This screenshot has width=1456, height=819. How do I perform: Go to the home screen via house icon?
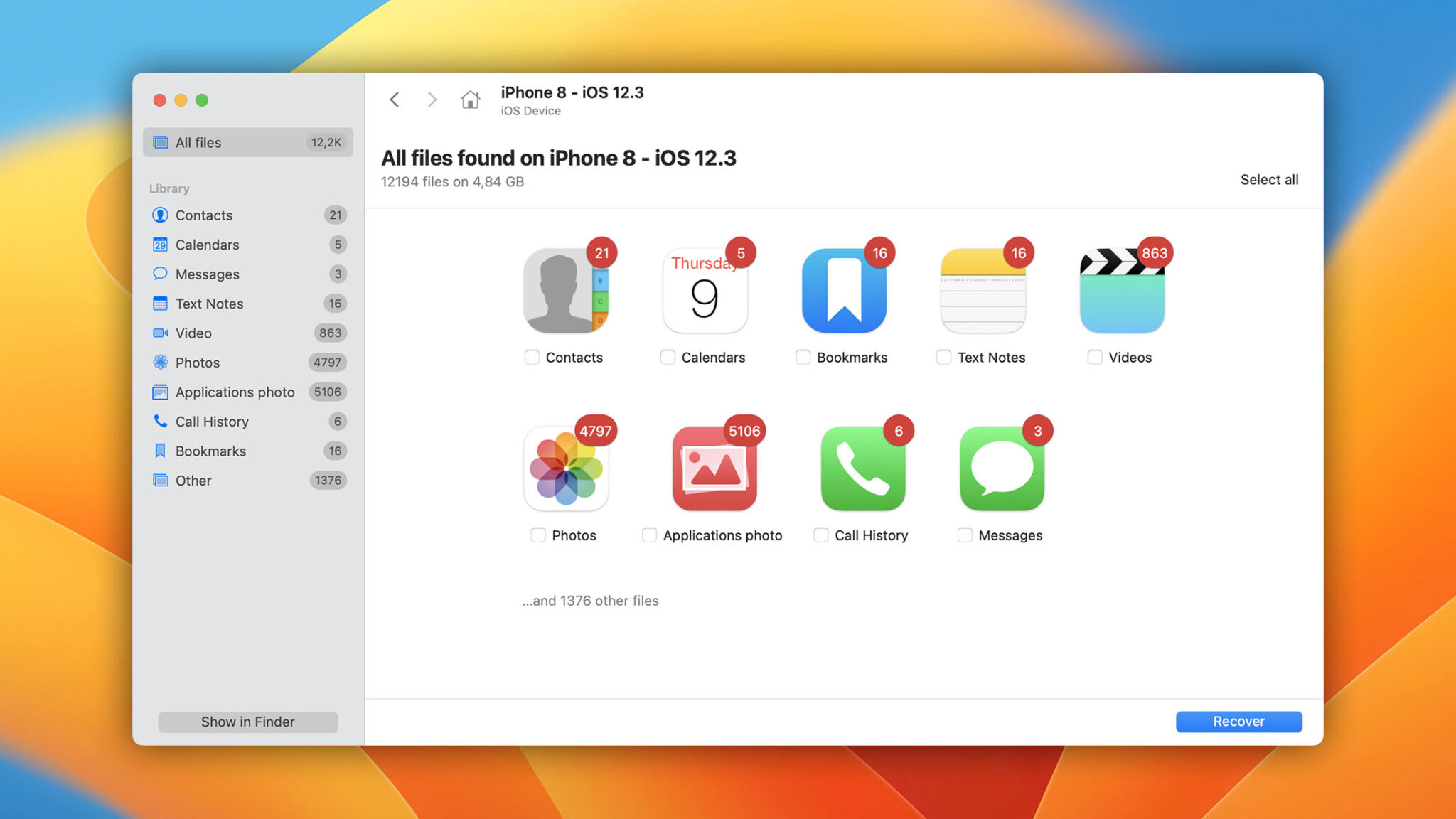(x=470, y=100)
